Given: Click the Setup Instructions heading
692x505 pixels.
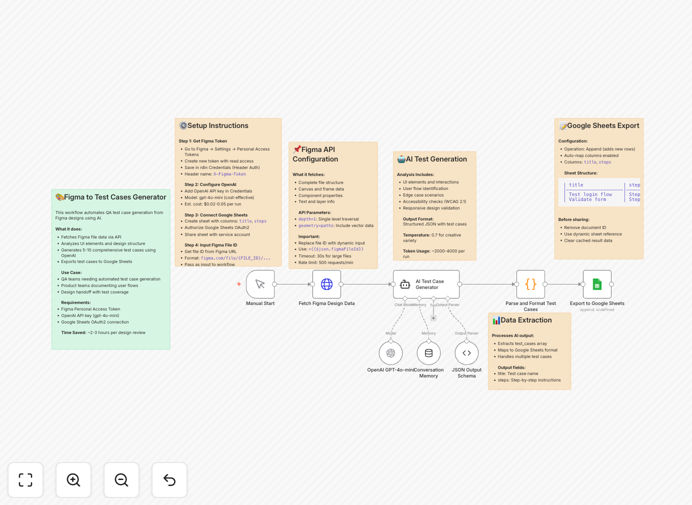Looking at the screenshot, I should 218,126.
